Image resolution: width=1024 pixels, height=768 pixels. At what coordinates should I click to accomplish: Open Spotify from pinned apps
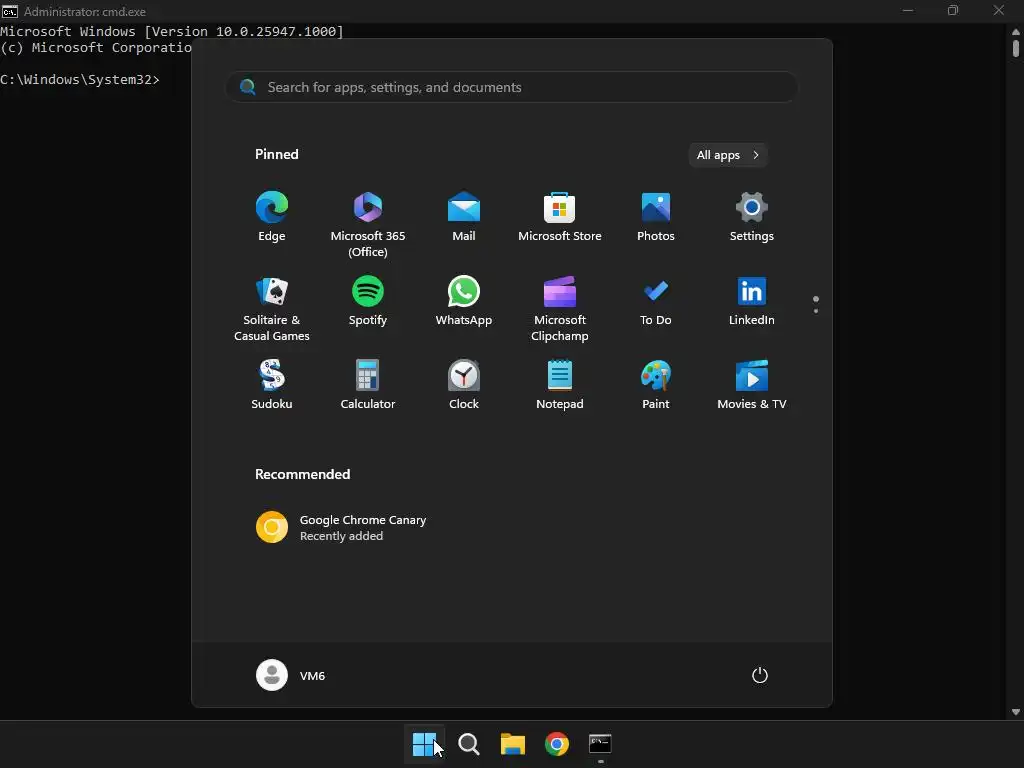coord(368,302)
